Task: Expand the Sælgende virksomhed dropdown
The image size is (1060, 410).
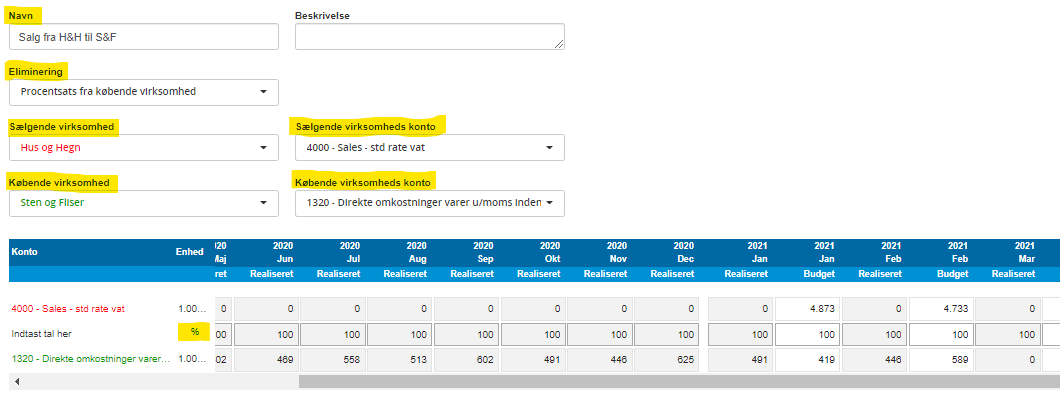Action: (143, 148)
